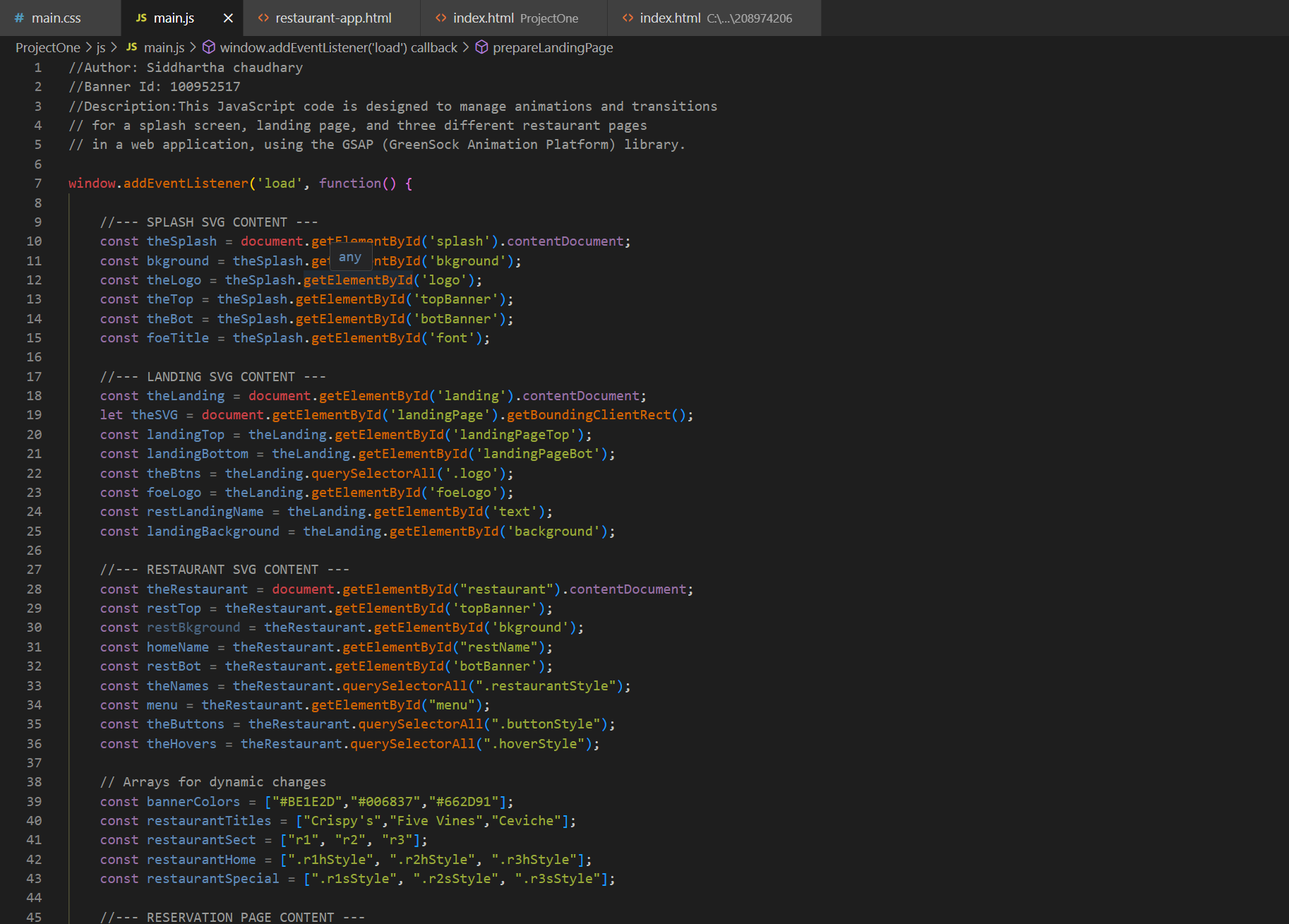This screenshot has height=924, width=1289.
Task: Switch to the main.css tab
Action: (56, 18)
